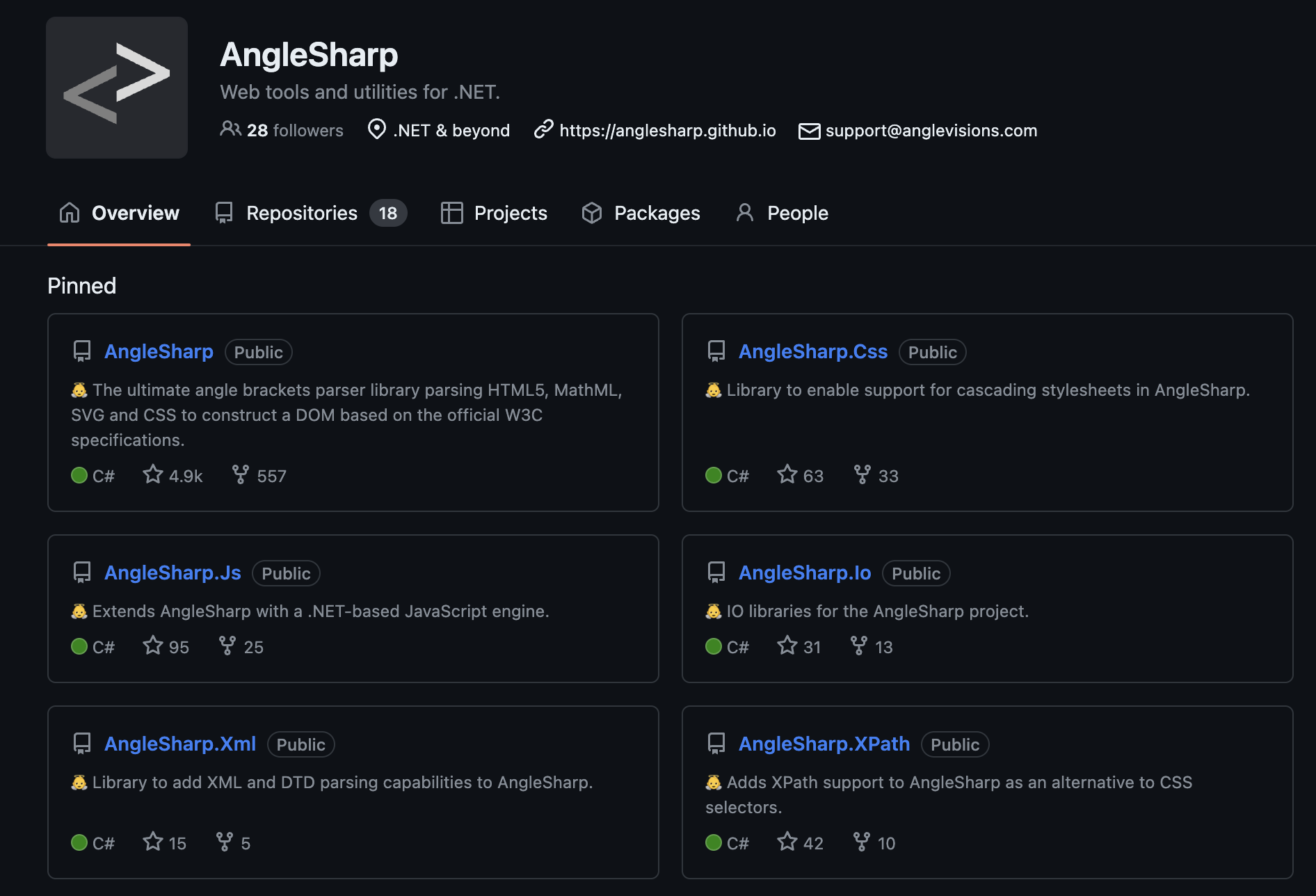The width and height of the screenshot is (1316, 896).
Task: Click the repo icon beside AngleSharp.Io
Action: click(x=716, y=573)
